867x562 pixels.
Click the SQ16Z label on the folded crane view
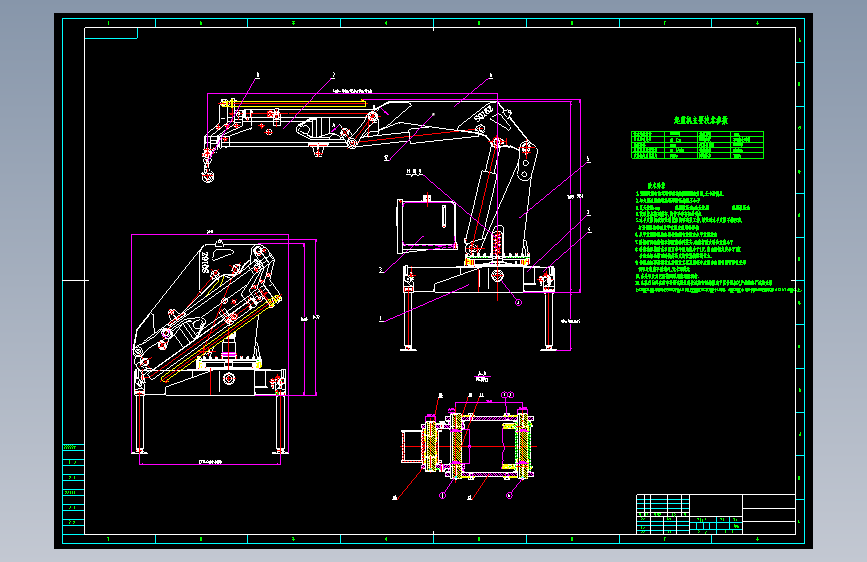click(x=206, y=262)
